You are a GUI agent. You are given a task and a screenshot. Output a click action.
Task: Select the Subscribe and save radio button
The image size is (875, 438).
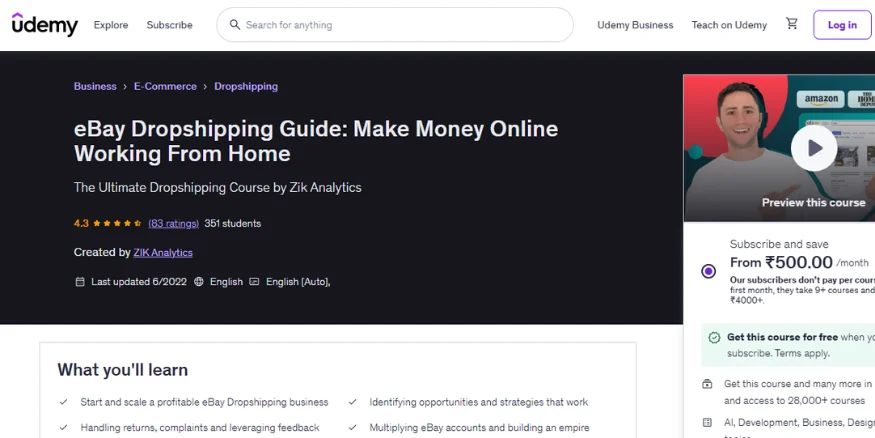[708, 271]
